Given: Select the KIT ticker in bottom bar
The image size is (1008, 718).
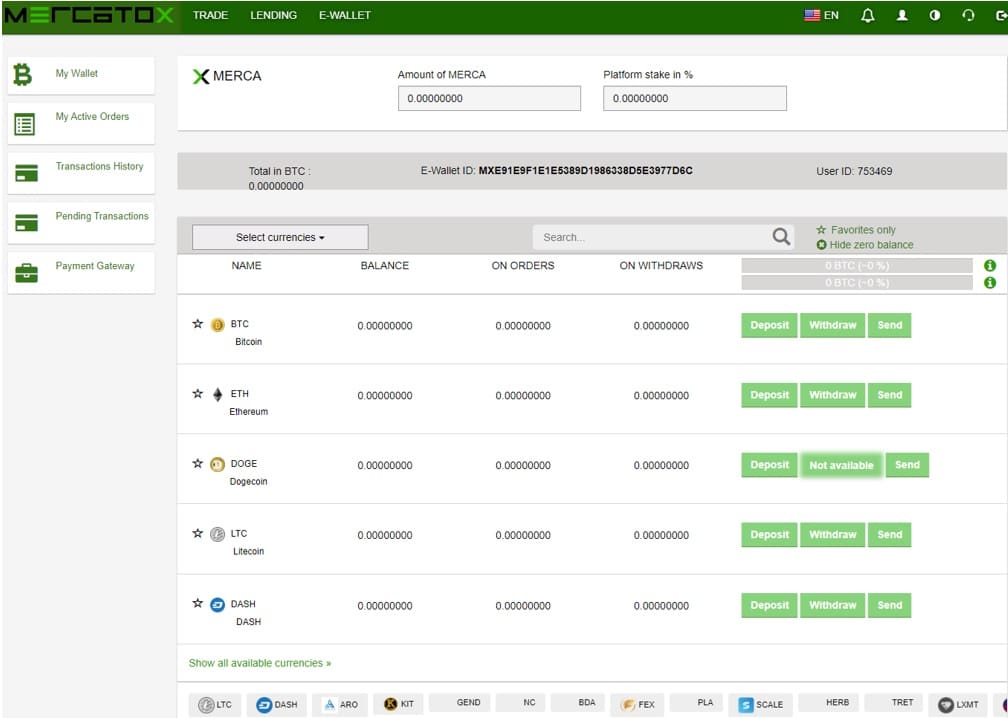Looking at the screenshot, I should pos(399,704).
